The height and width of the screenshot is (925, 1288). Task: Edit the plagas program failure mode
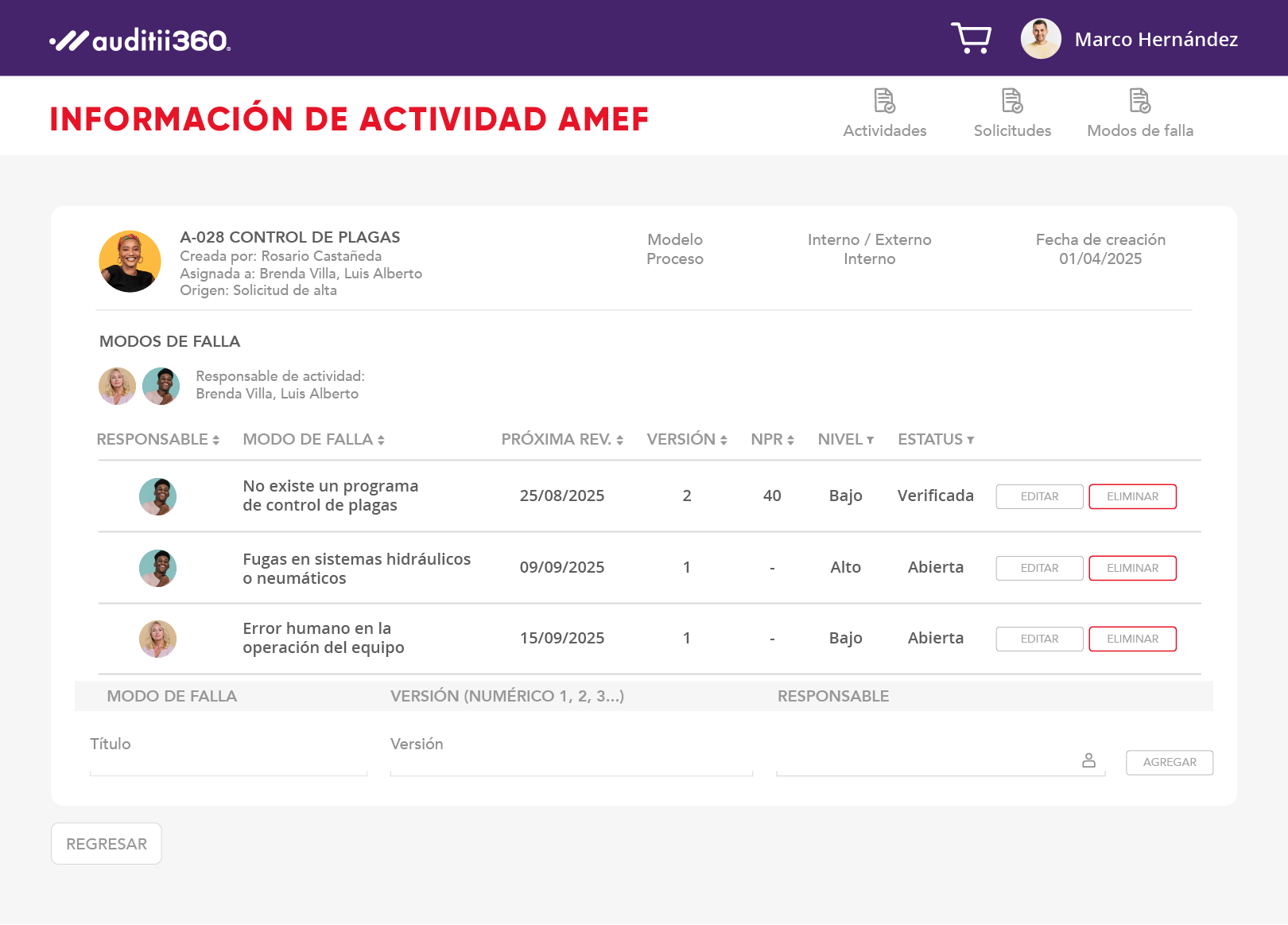1039,496
